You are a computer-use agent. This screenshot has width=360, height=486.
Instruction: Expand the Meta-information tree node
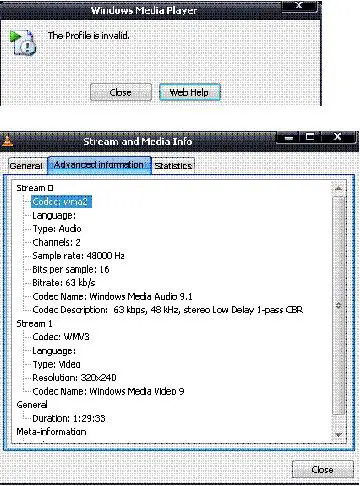coord(51,432)
